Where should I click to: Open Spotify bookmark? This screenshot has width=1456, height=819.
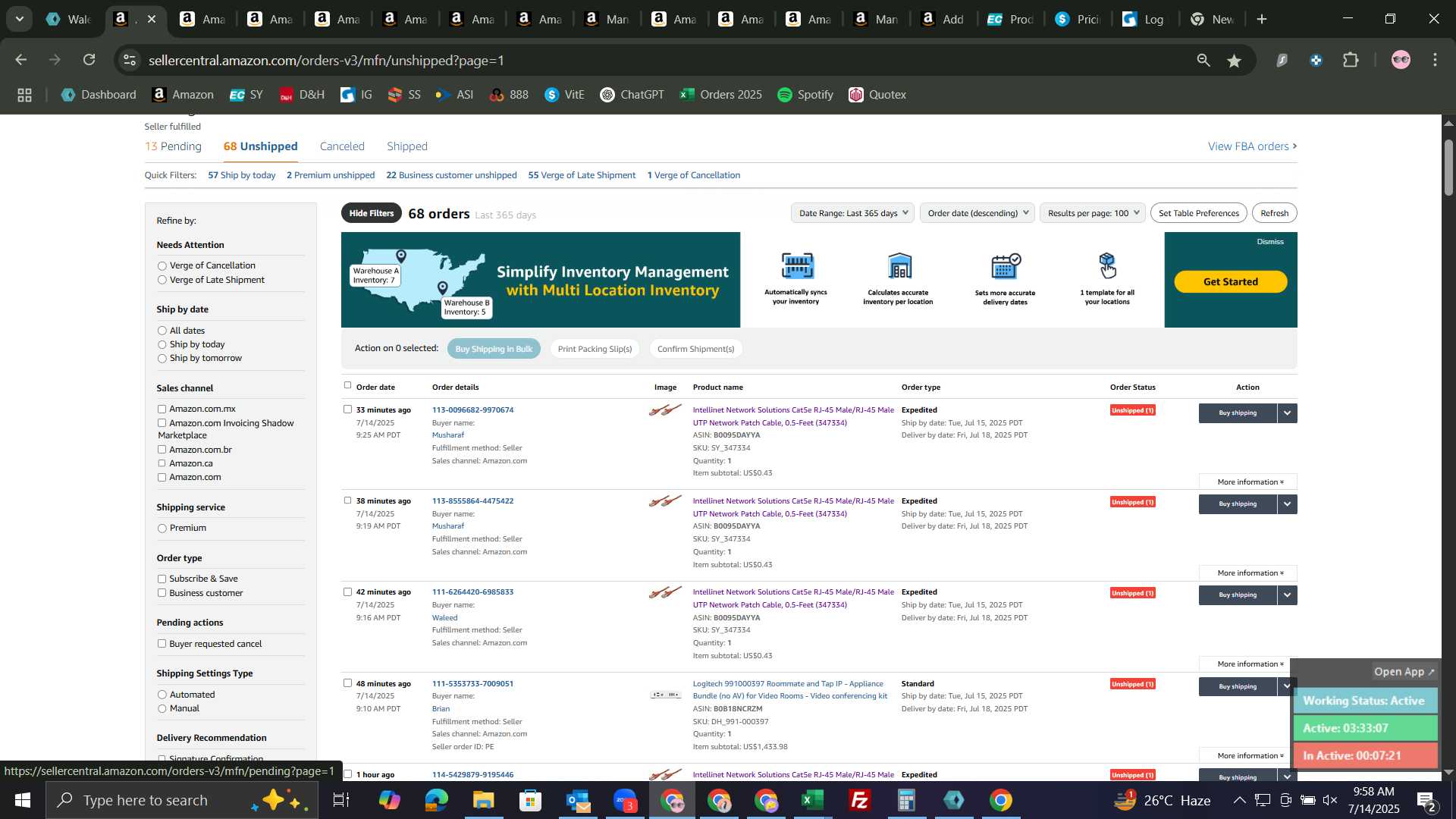click(x=805, y=95)
